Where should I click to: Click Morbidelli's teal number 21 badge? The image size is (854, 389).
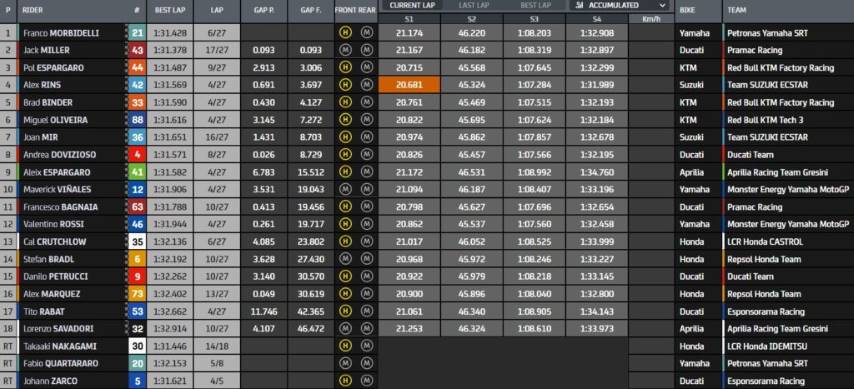(137, 33)
